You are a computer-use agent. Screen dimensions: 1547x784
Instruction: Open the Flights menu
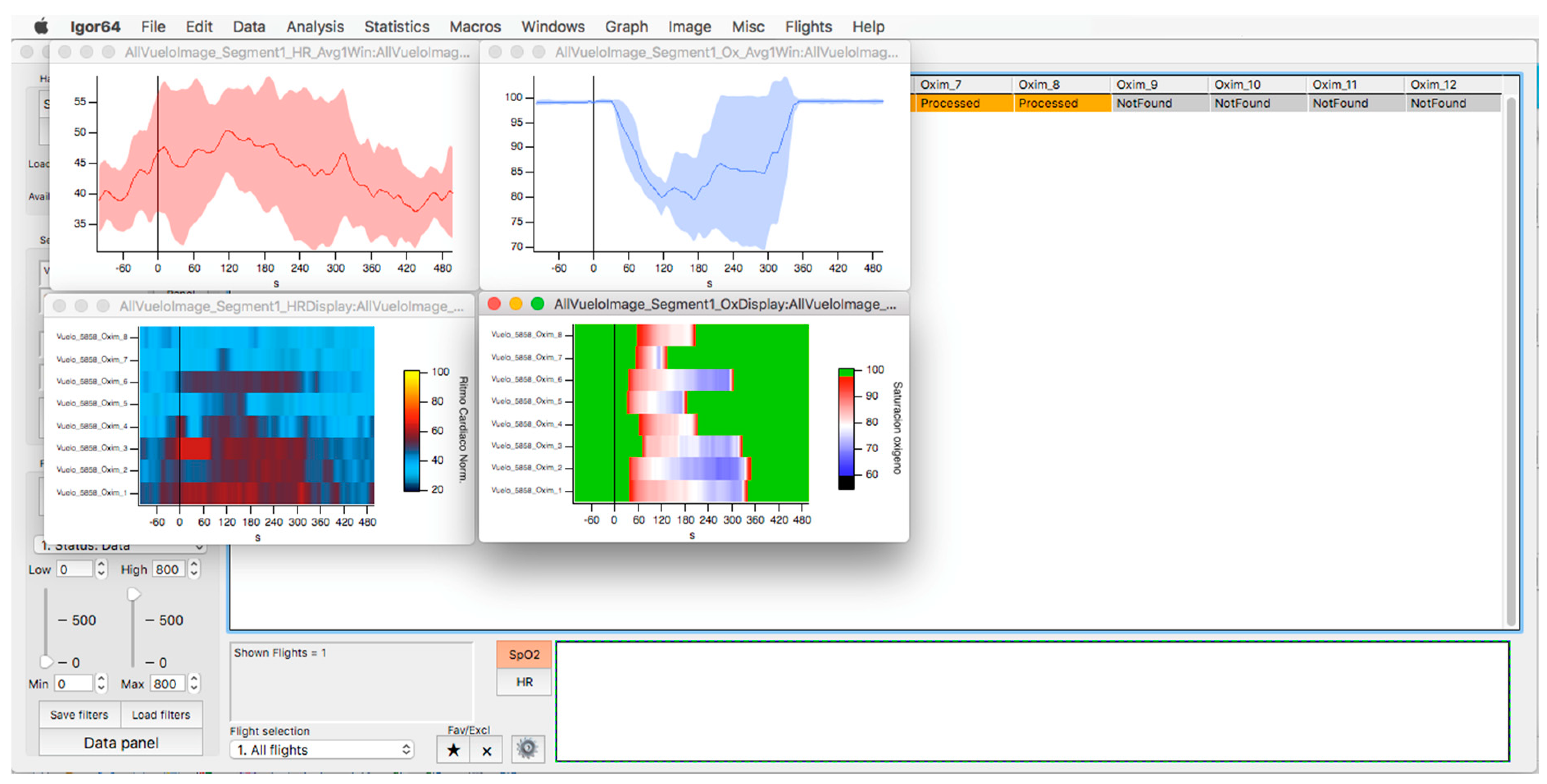click(808, 26)
